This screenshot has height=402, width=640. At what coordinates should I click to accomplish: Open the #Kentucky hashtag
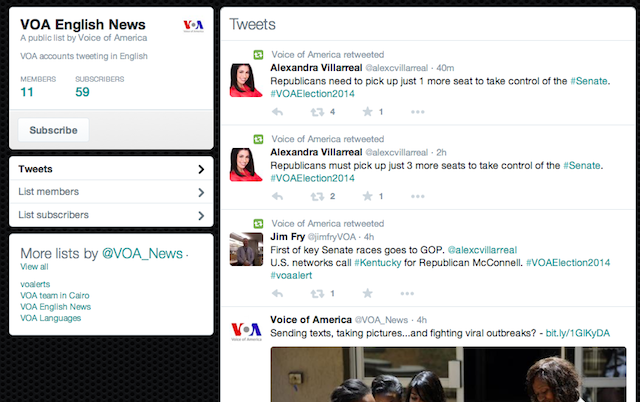click(x=378, y=263)
